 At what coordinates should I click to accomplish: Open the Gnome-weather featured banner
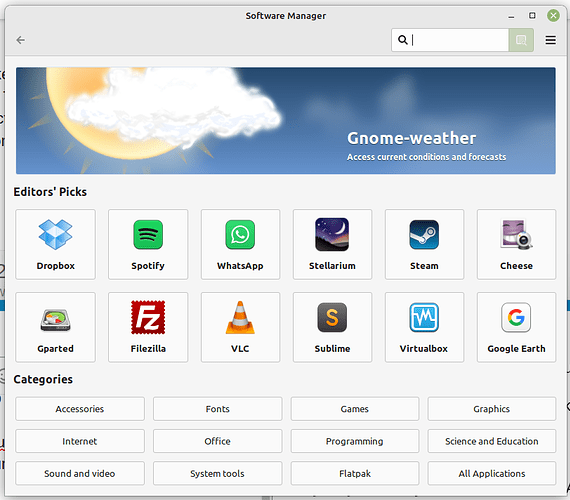(285, 120)
